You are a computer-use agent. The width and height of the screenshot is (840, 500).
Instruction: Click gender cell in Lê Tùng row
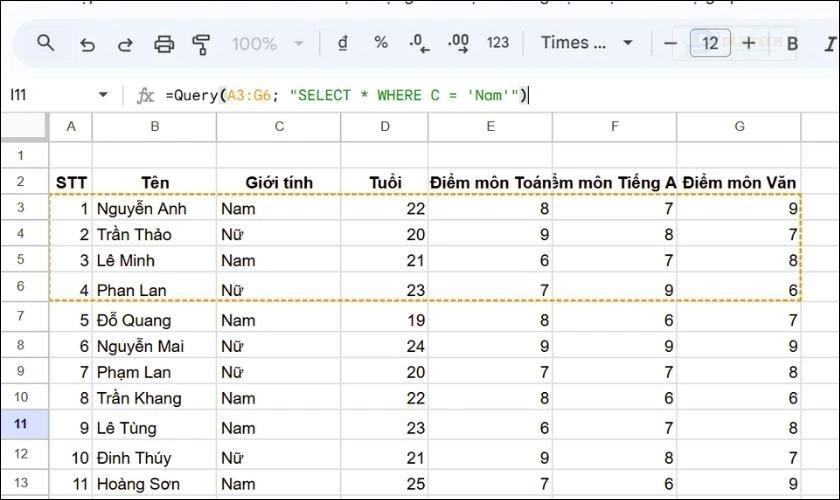click(x=279, y=426)
